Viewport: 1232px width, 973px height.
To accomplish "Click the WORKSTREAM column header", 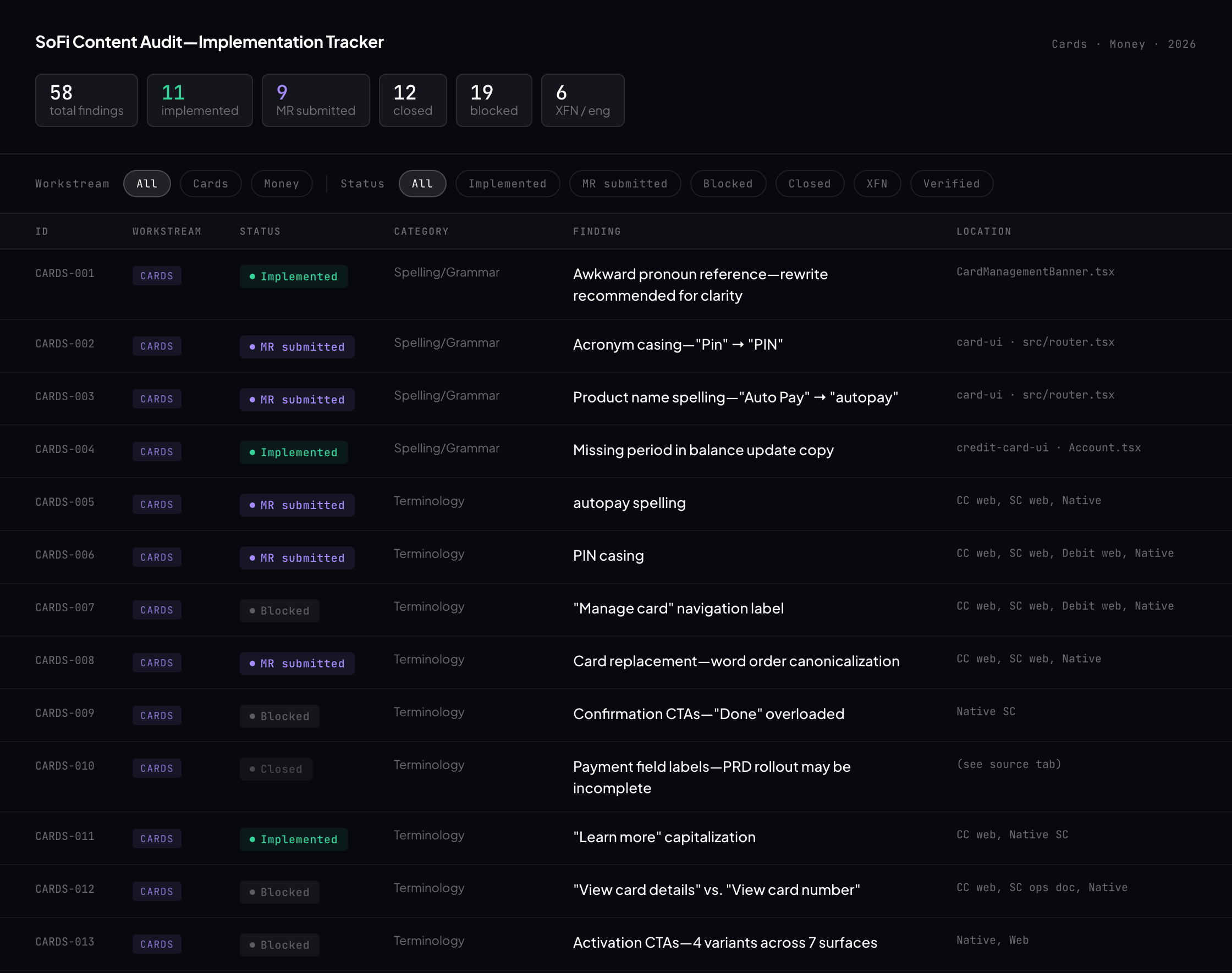I will click(167, 231).
